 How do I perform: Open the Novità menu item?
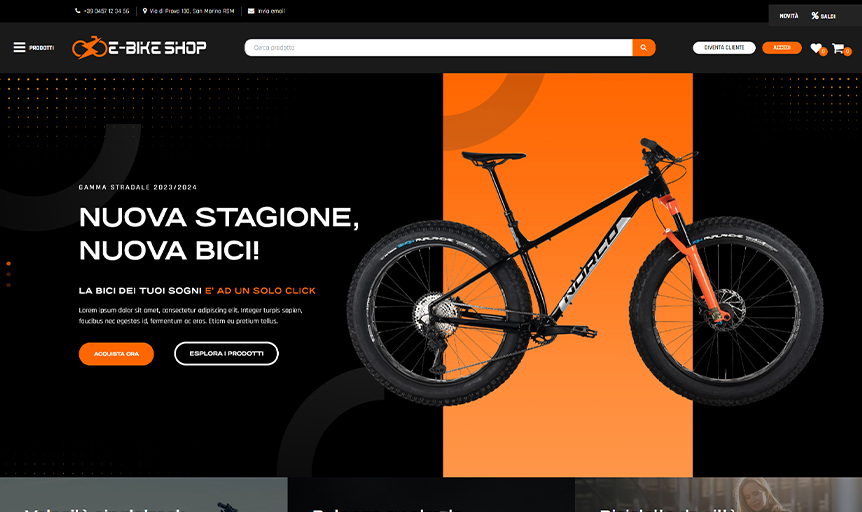click(x=788, y=16)
